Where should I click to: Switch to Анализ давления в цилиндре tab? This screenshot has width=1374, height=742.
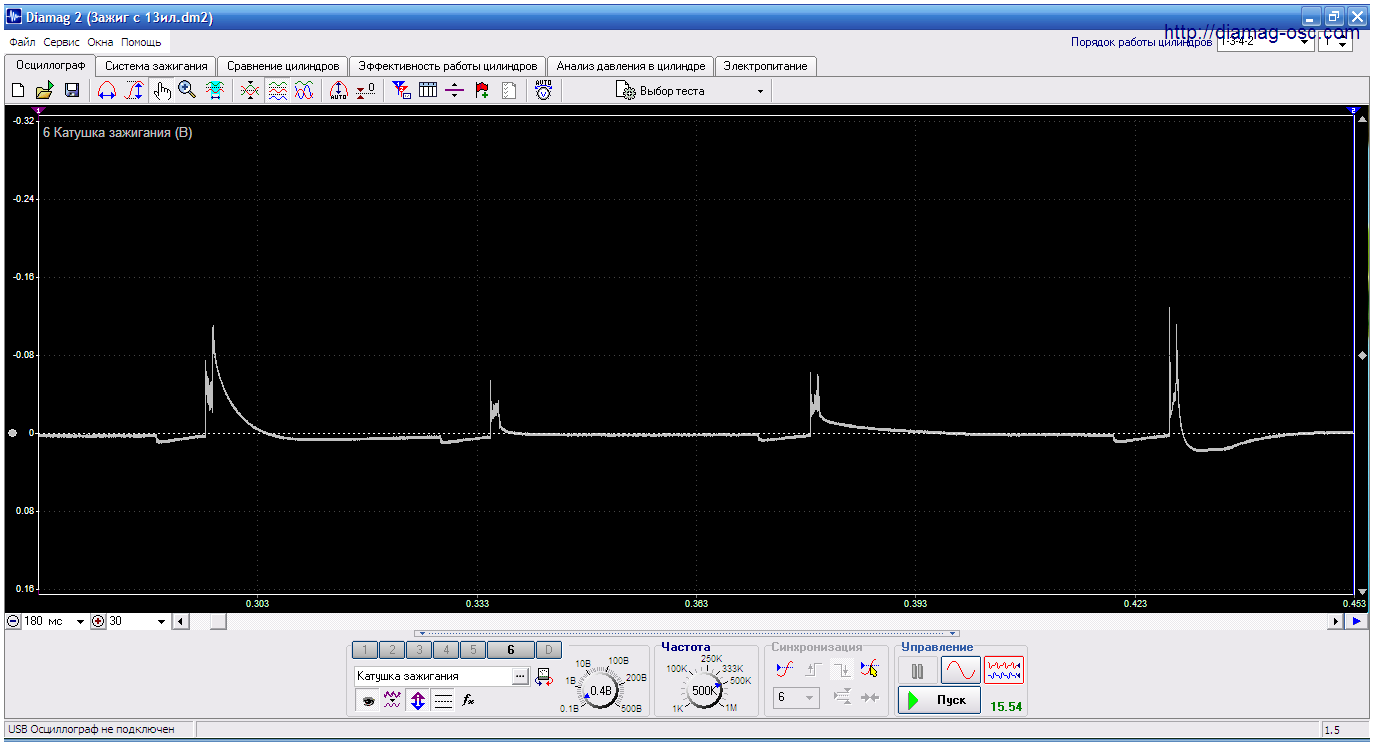coord(631,66)
